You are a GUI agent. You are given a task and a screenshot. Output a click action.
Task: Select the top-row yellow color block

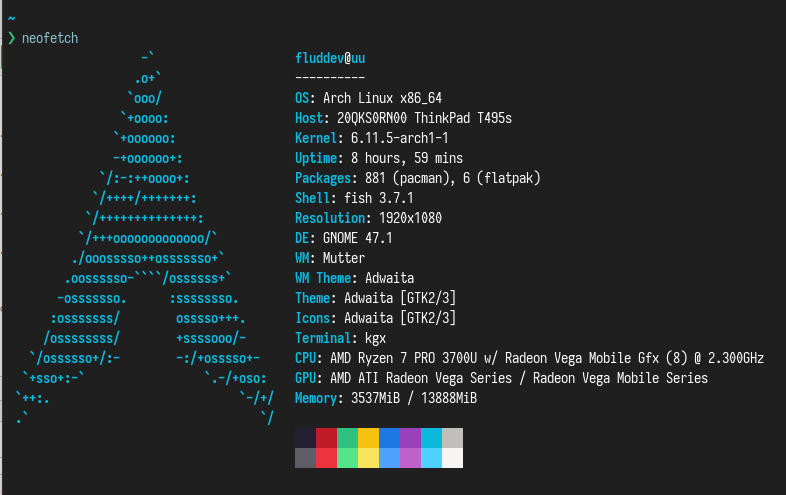click(x=368, y=438)
